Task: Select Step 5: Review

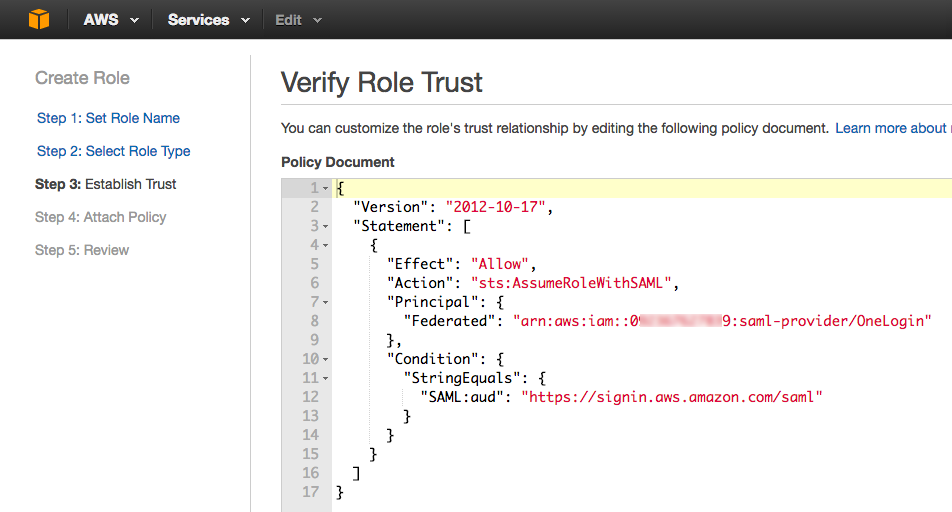Action: [82, 250]
